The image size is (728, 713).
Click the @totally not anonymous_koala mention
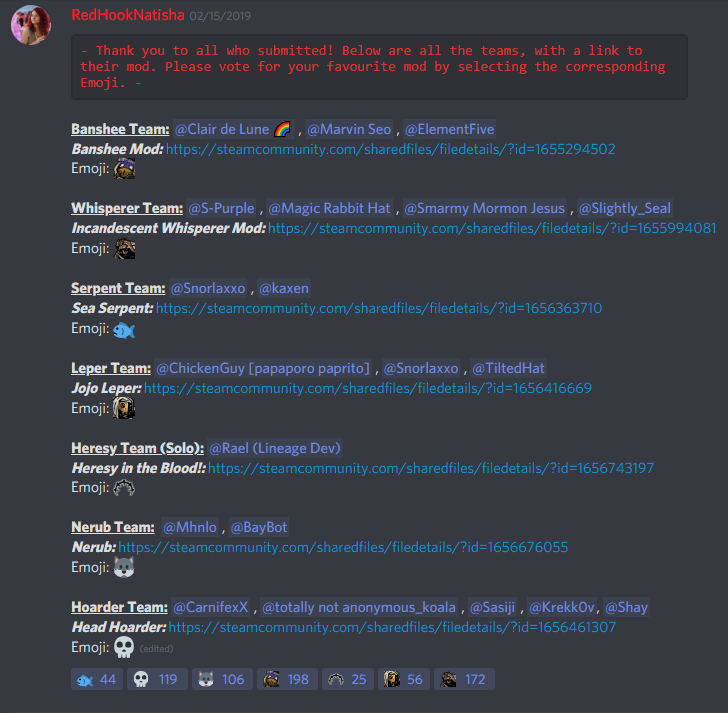pyautogui.click(x=359, y=607)
